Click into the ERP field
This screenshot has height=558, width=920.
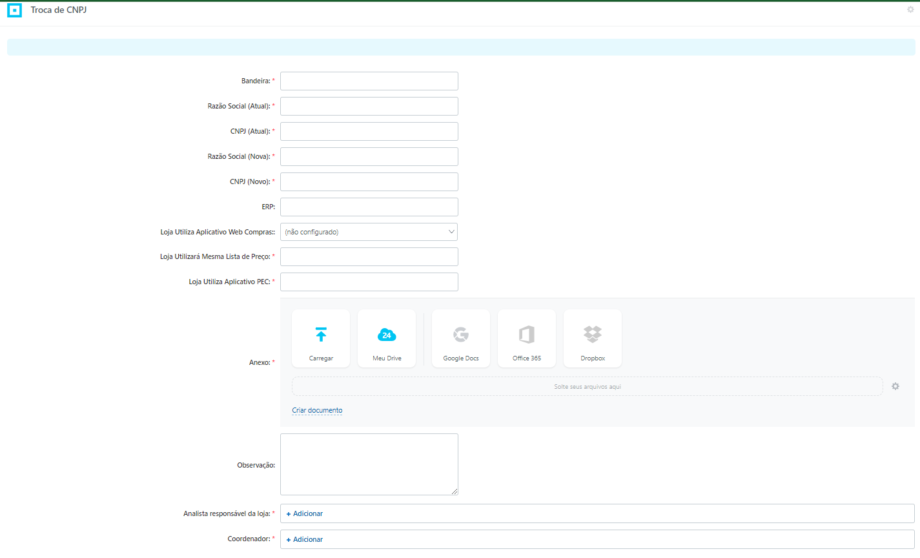coord(369,207)
